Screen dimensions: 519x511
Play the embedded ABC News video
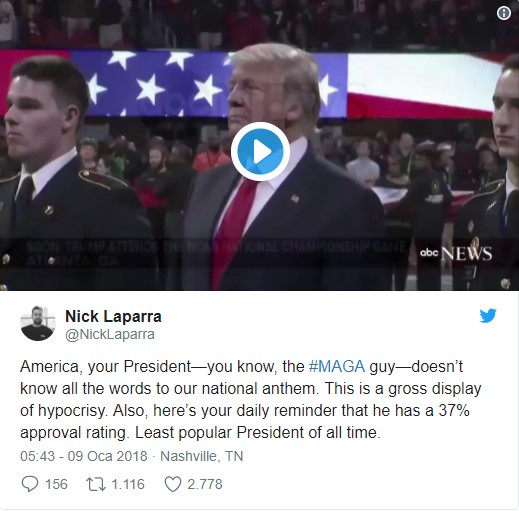pyautogui.click(x=260, y=152)
